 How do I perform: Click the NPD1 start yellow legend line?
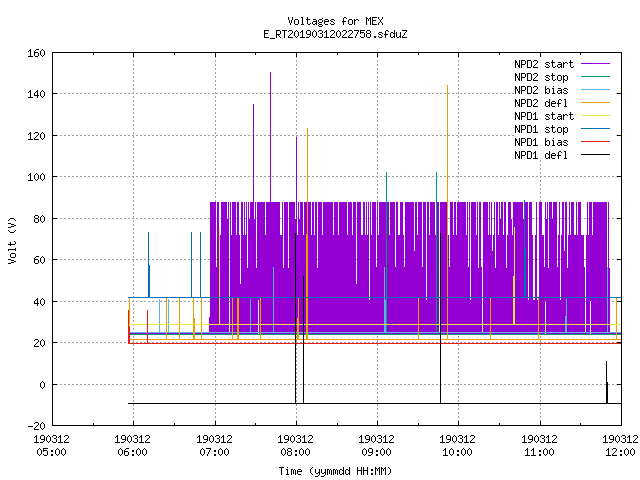point(595,116)
